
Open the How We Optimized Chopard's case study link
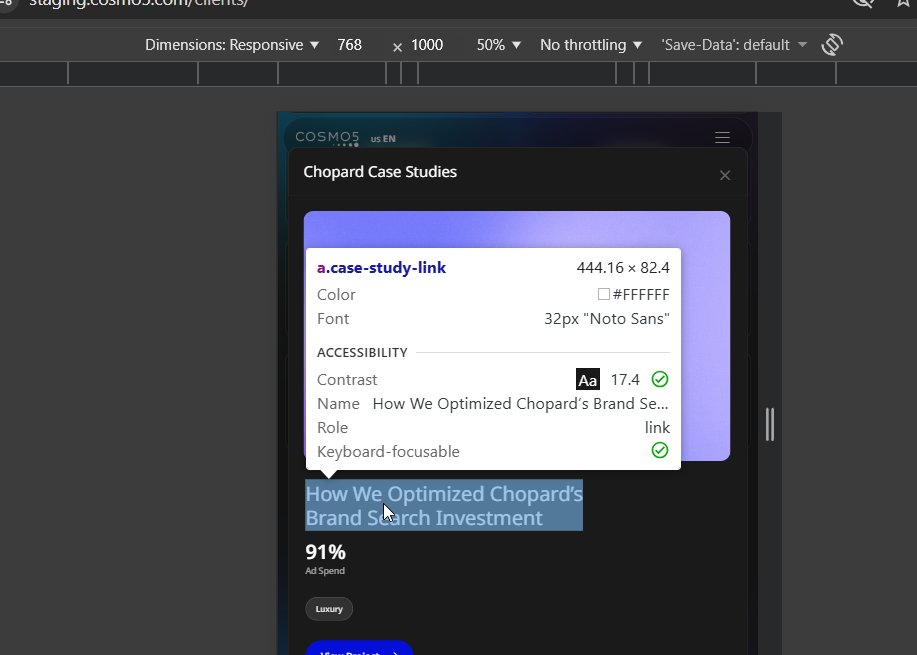(444, 506)
